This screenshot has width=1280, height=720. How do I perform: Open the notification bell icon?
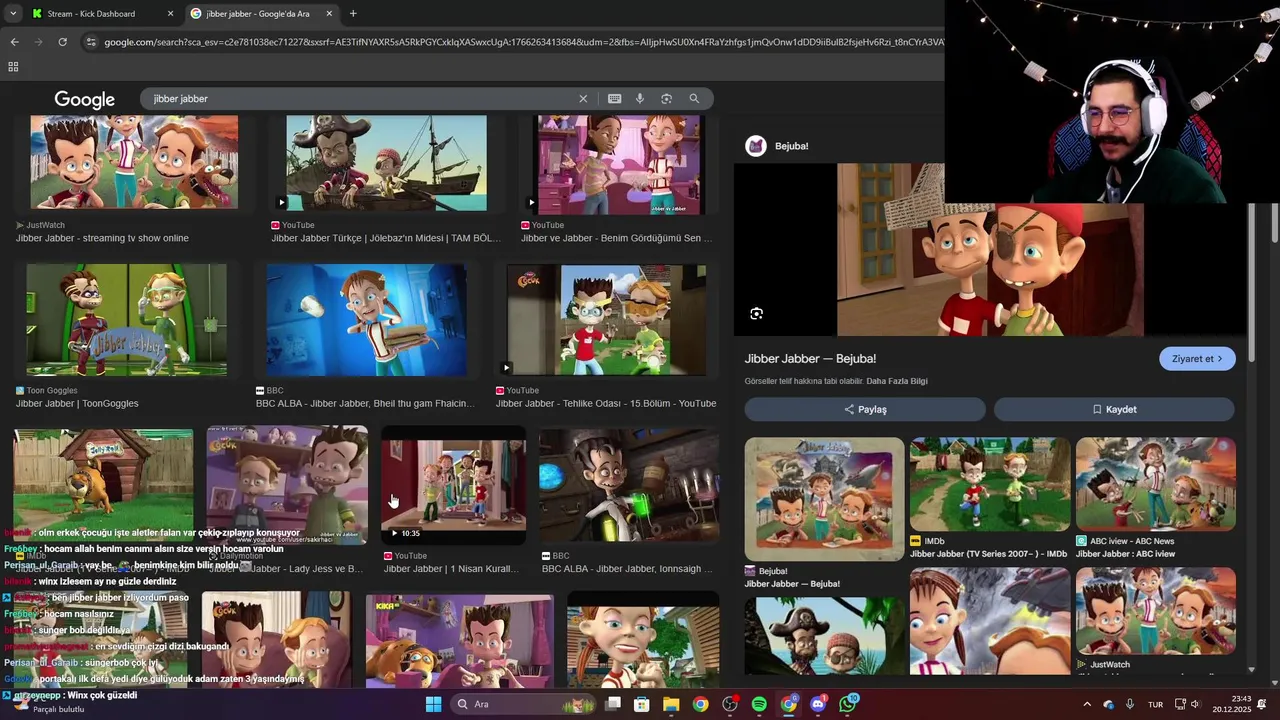point(1262,704)
